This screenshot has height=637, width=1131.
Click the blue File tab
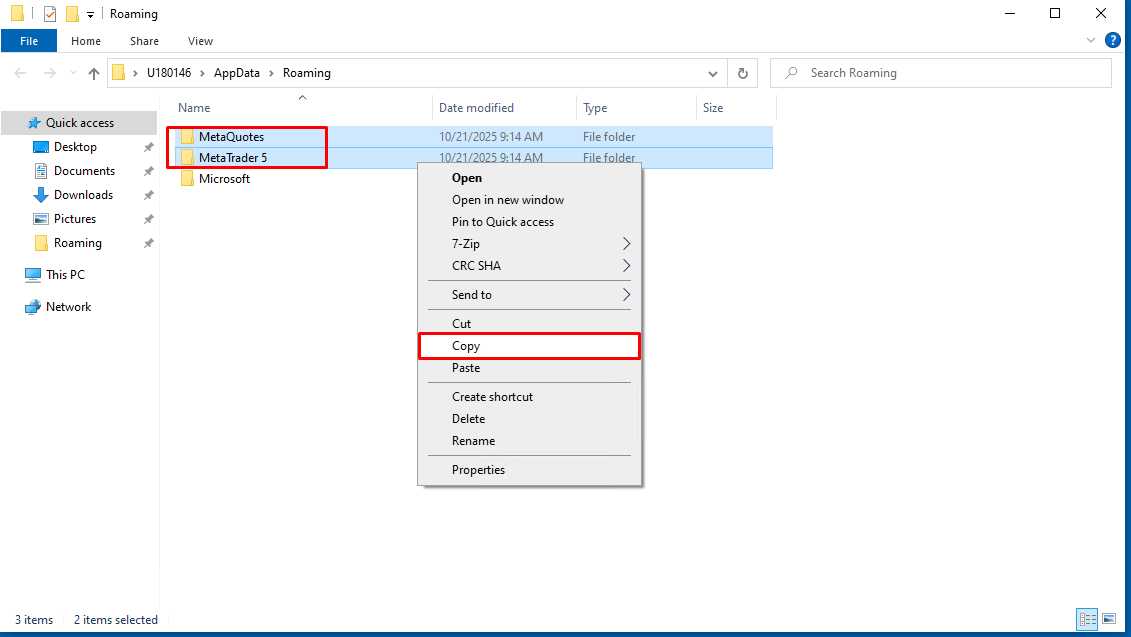pyautogui.click(x=29, y=41)
